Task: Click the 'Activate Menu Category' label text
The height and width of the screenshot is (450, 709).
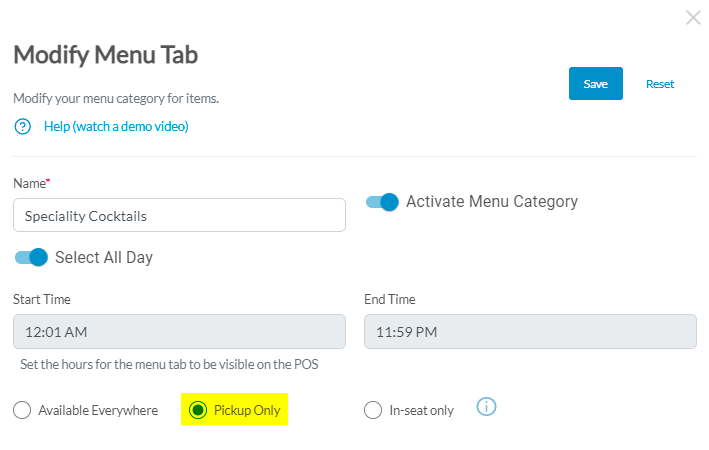Action: coord(491,202)
